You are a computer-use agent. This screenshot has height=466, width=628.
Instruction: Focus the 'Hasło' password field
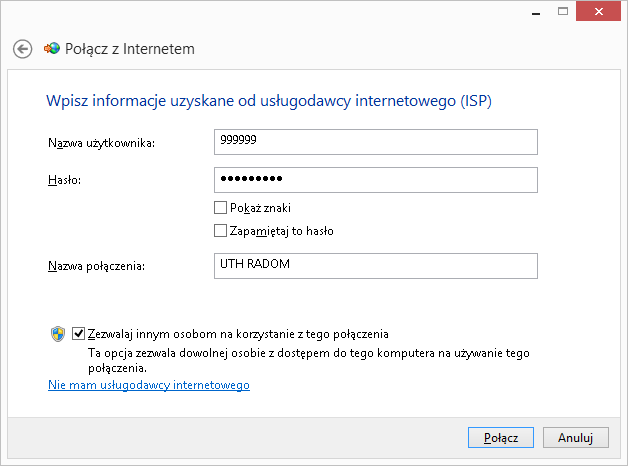(376, 179)
